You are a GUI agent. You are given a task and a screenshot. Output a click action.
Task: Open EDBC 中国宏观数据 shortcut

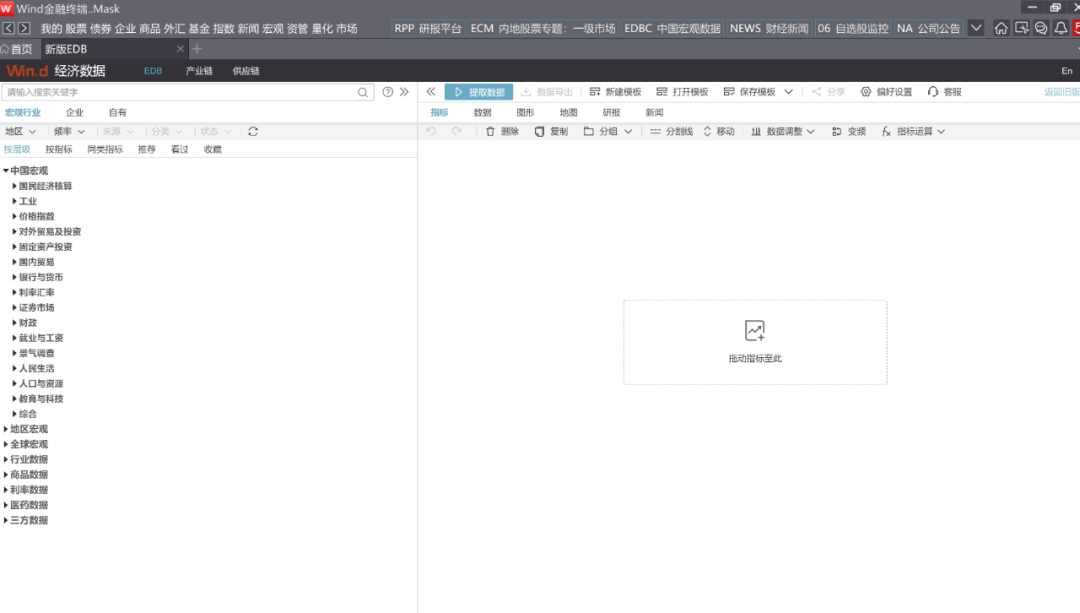(x=672, y=28)
